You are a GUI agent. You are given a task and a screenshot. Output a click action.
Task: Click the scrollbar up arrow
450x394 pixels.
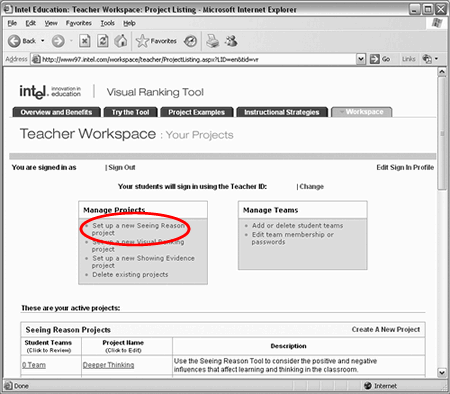(x=442, y=71)
